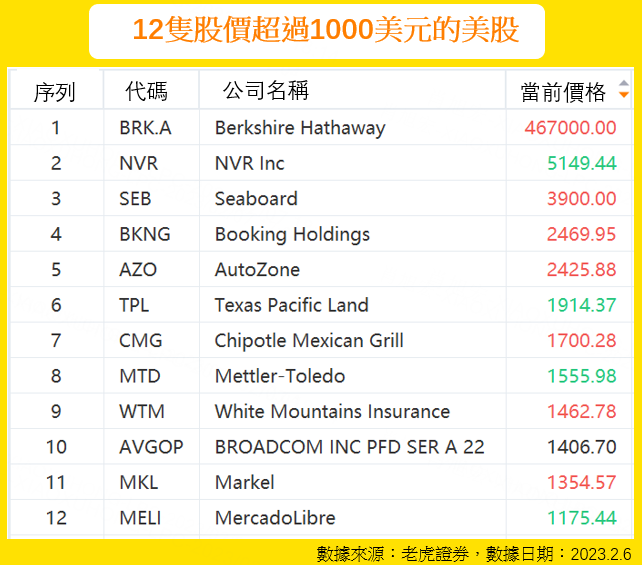
Task: Select Berkshire Hathaway company name
Action: (300, 128)
